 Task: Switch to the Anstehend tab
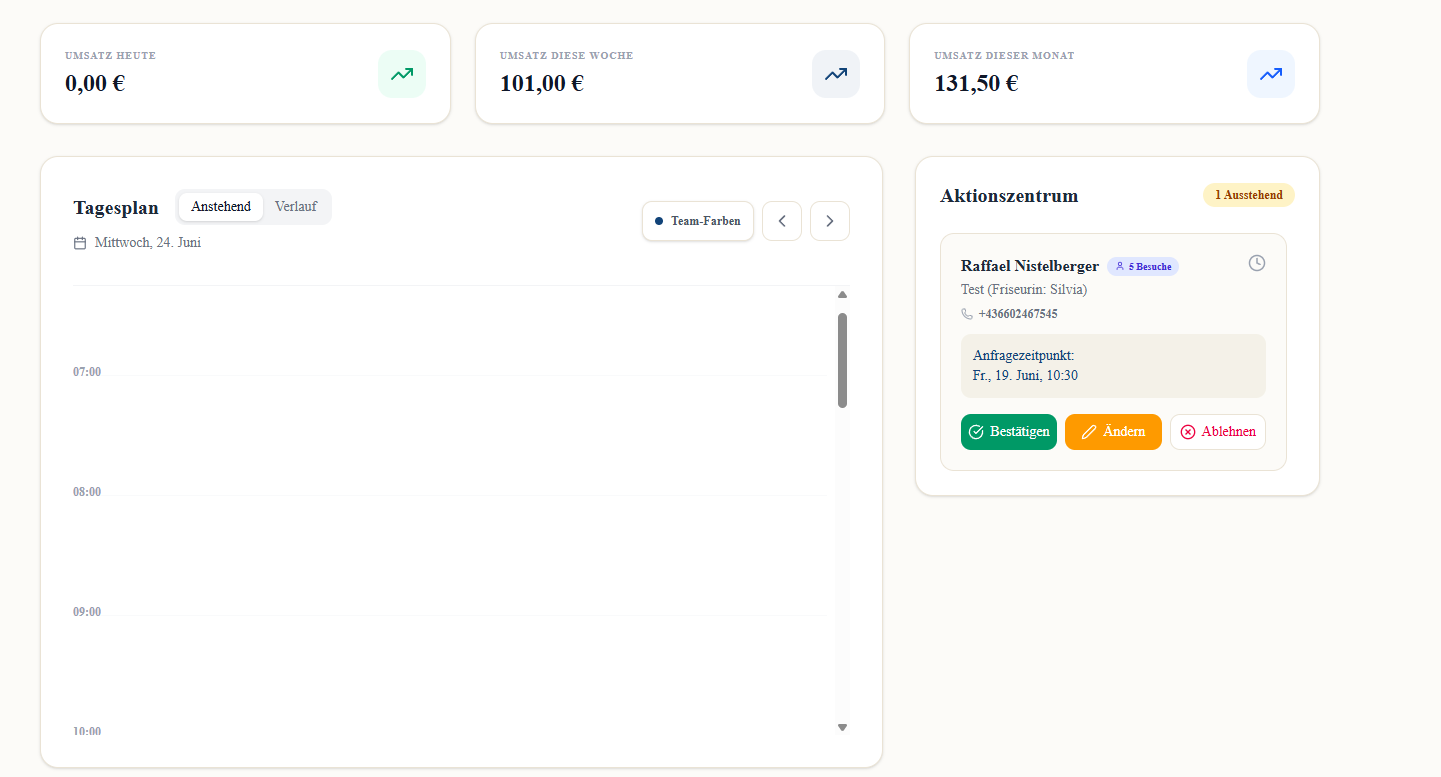pyautogui.click(x=221, y=207)
